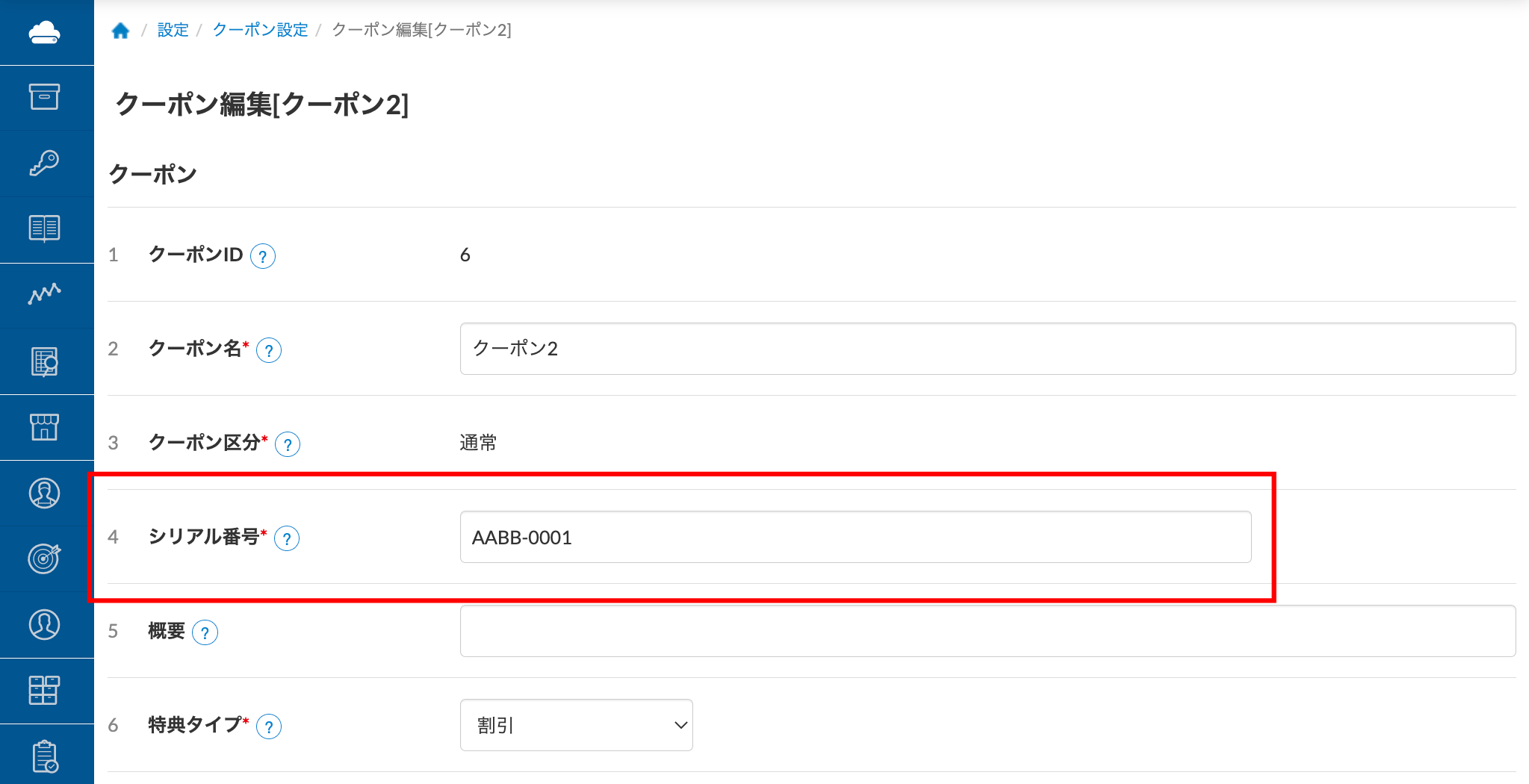Open the target bullseye sidebar icon
The image size is (1529, 784).
[x=44, y=559]
